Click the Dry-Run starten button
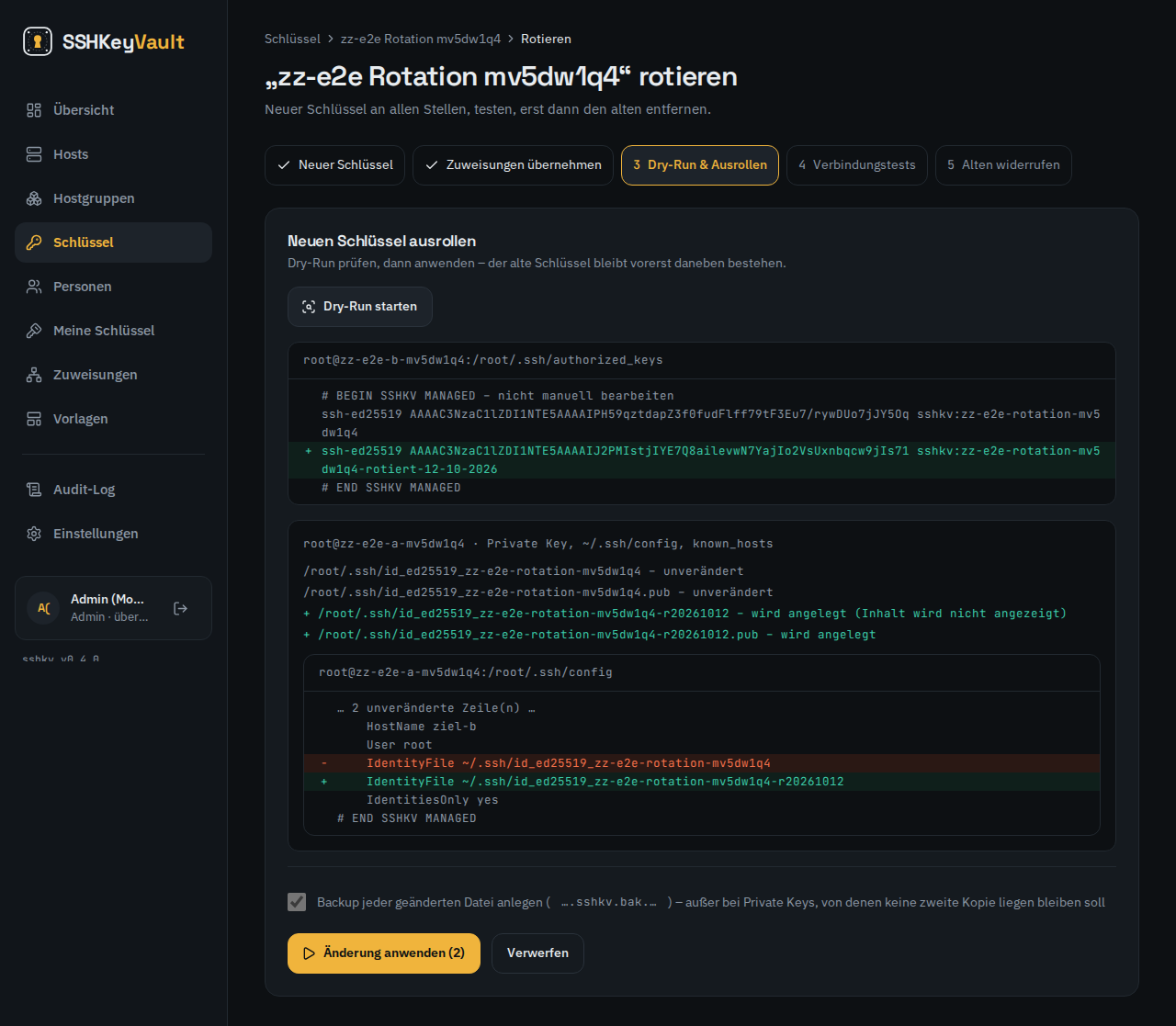Image resolution: width=1176 pixels, height=1026 pixels. point(360,307)
